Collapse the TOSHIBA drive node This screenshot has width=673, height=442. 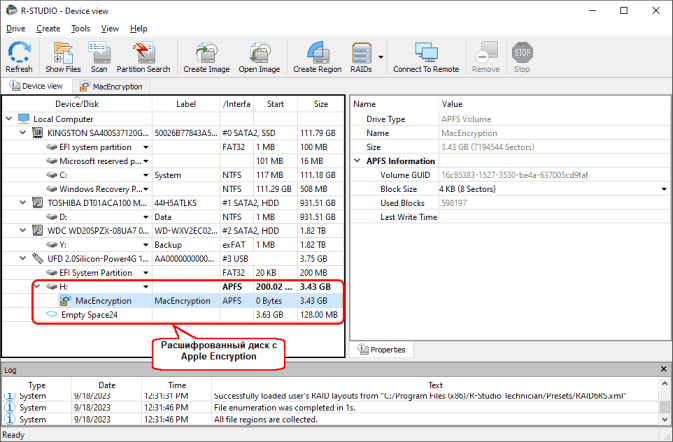tap(23, 202)
